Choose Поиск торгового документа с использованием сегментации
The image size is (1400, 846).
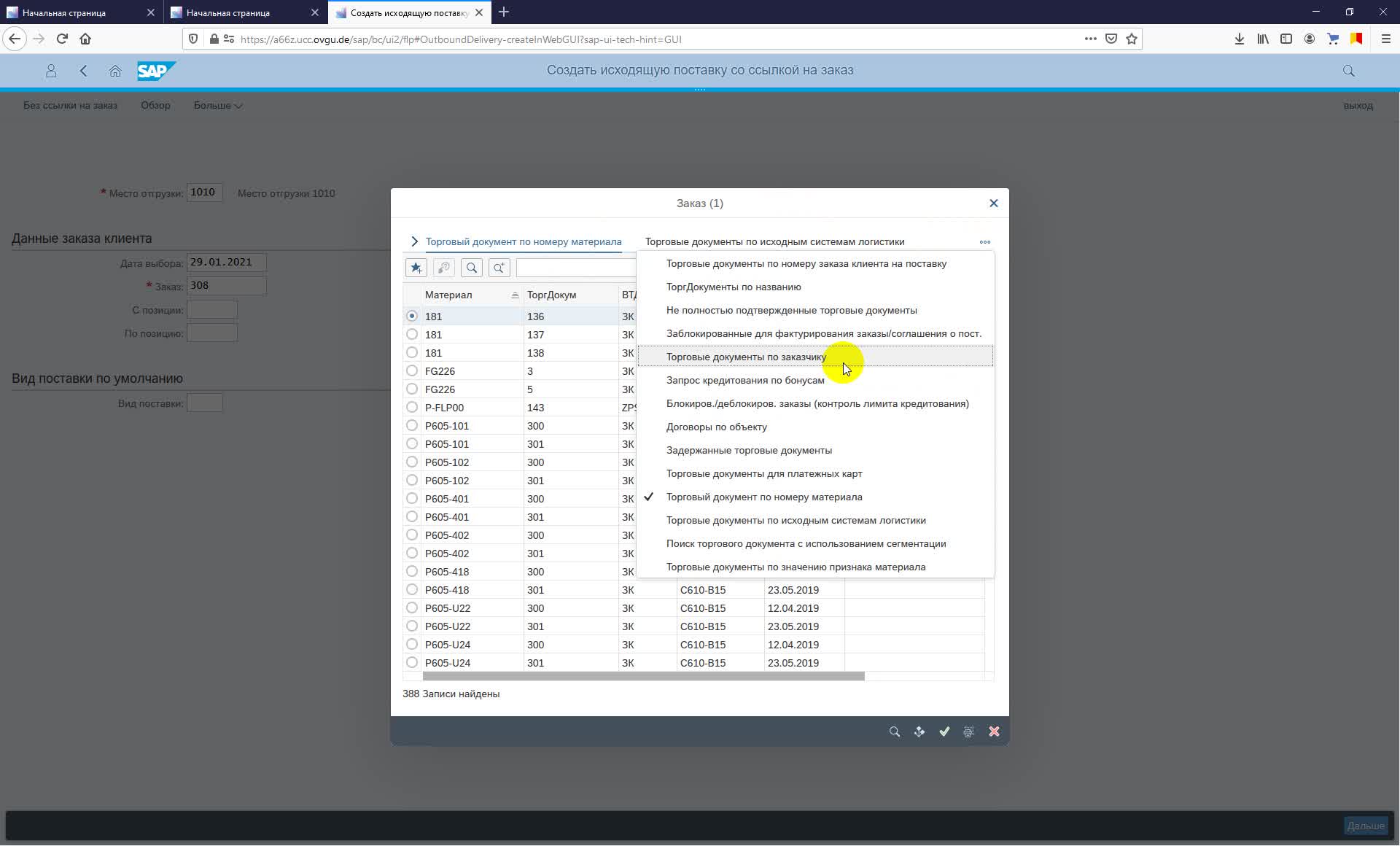[815, 543]
